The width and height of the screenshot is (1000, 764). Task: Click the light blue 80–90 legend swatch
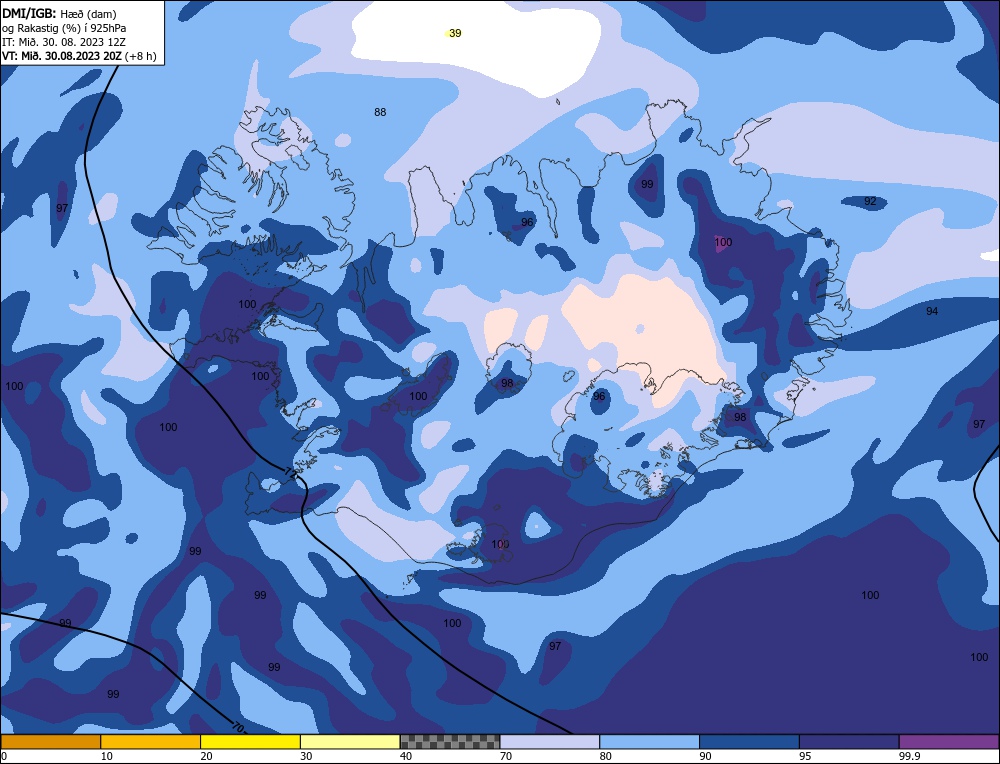click(x=649, y=742)
